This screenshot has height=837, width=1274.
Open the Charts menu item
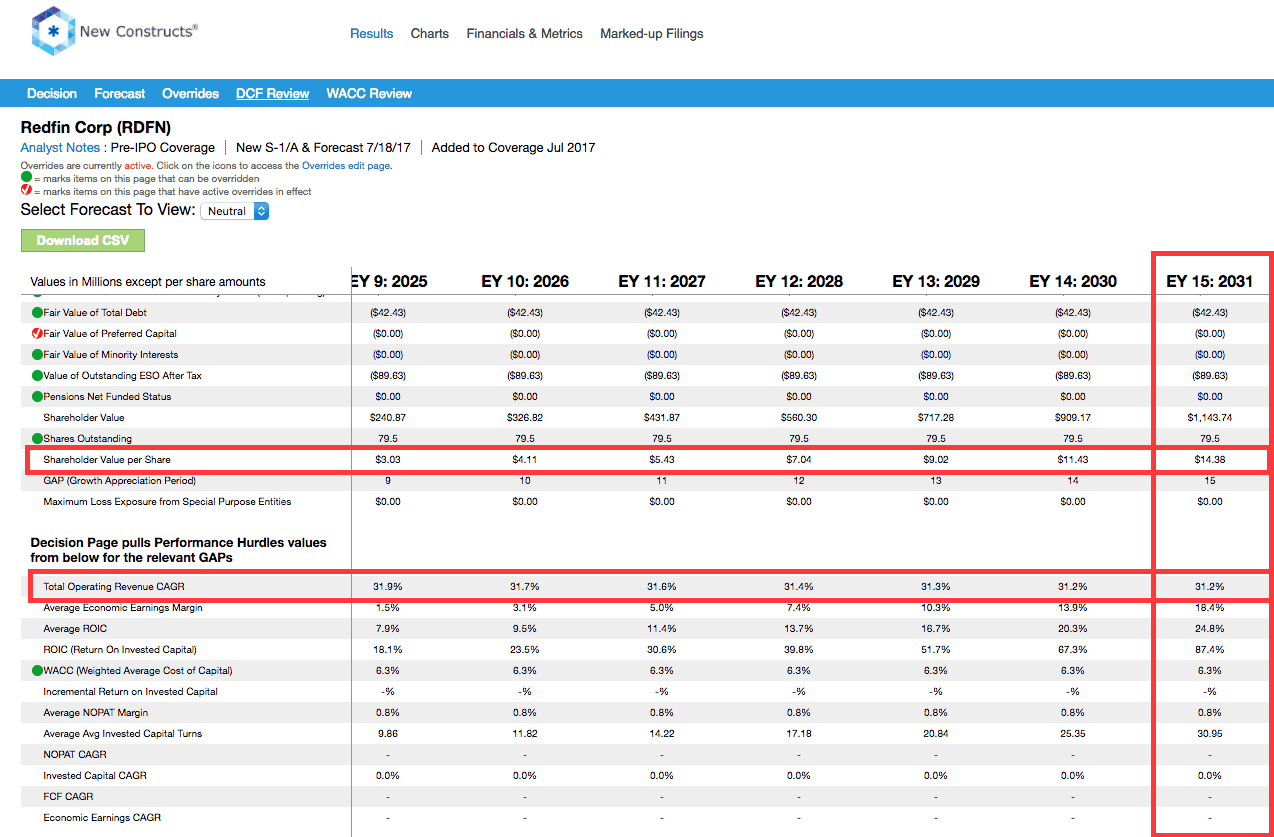click(x=430, y=33)
